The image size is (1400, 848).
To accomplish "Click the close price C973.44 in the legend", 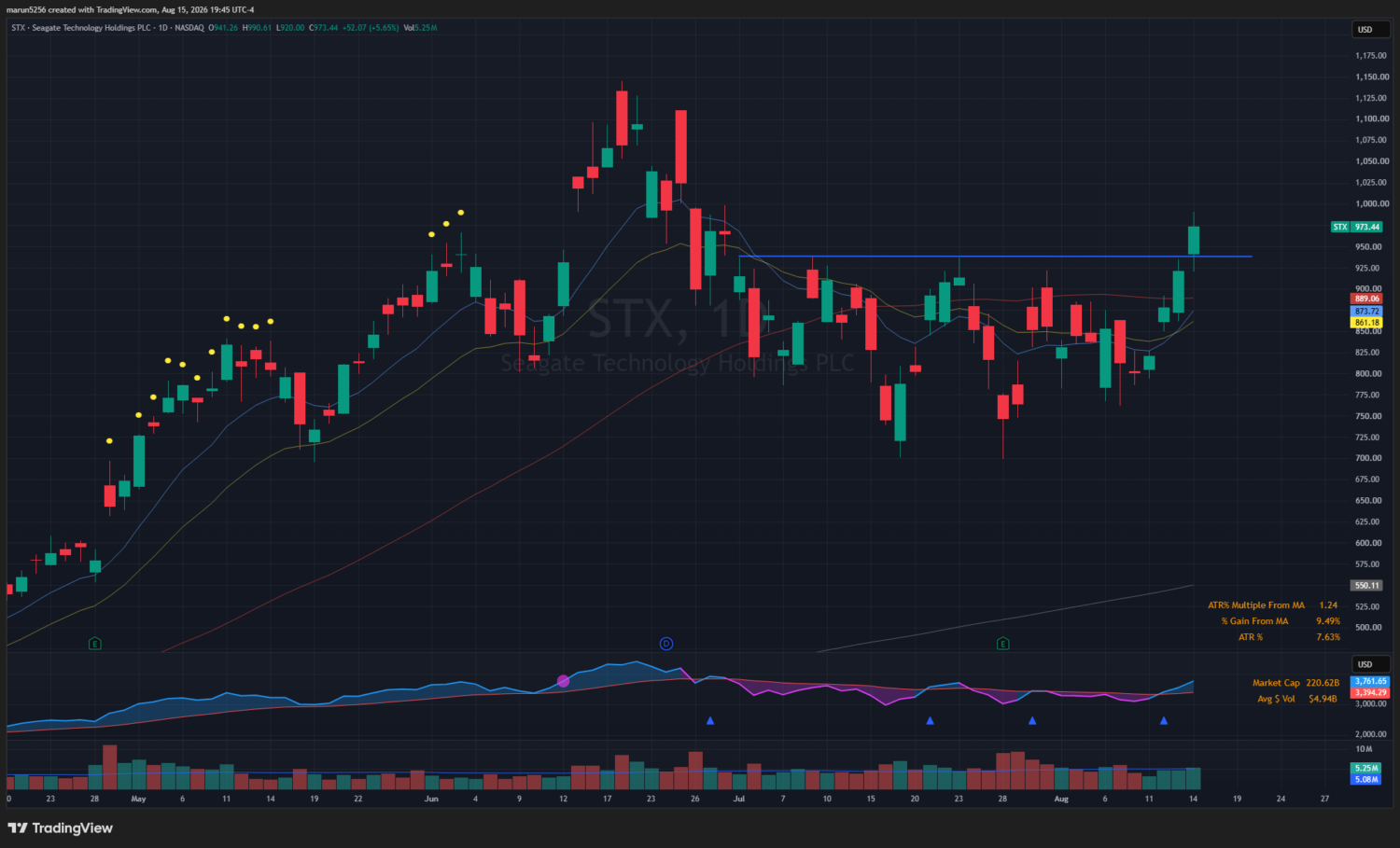I will (x=324, y=28).
